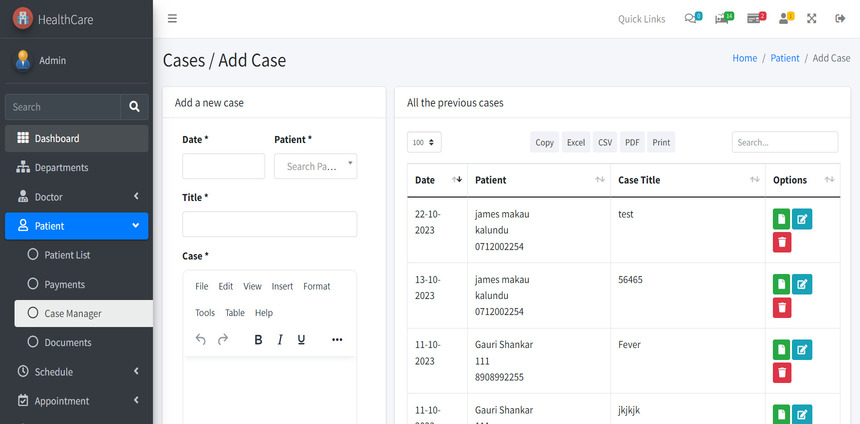
Task: Click the Home breadcrumb link
Action: point(744,58)
